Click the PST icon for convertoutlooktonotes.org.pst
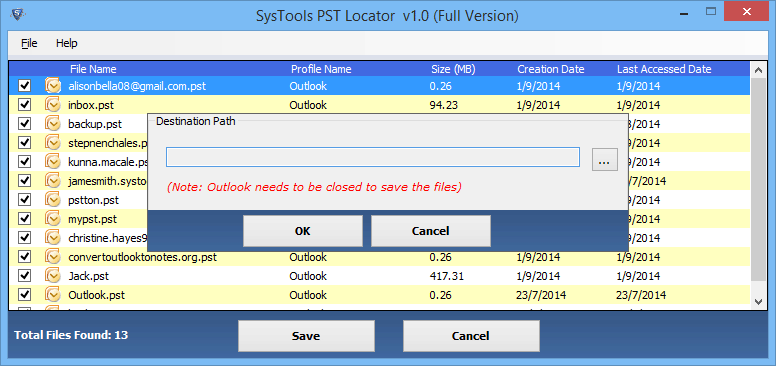 click(53, 257)
